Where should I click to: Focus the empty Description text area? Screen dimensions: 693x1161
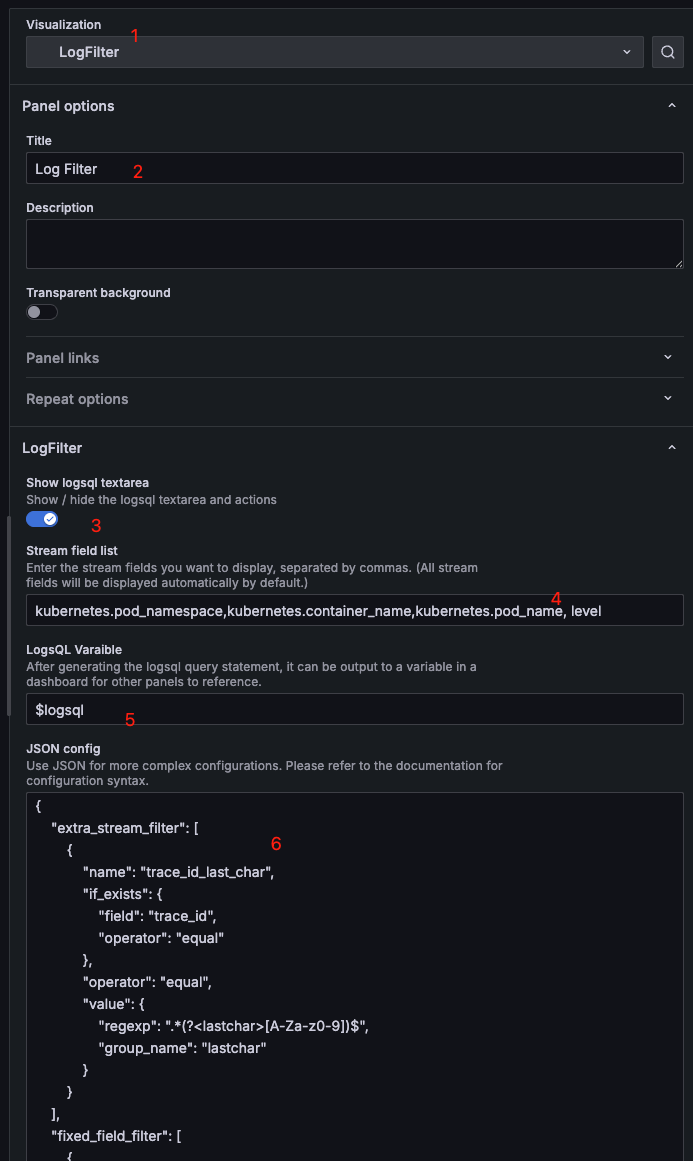(354, 244)
